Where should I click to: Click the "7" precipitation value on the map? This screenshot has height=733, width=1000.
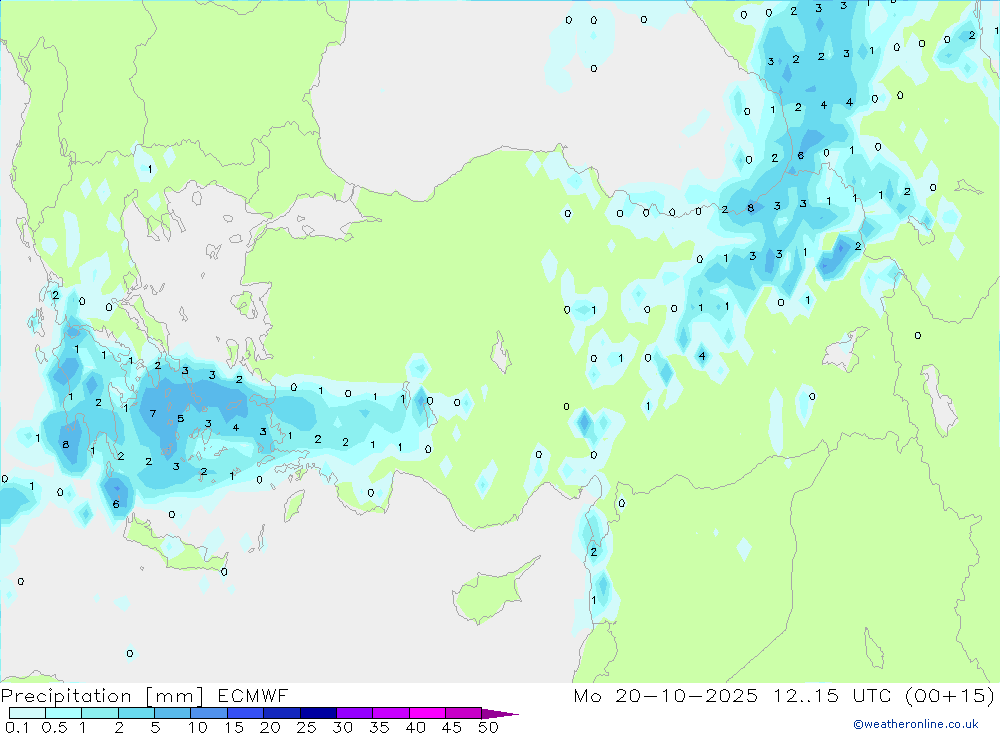152,413
